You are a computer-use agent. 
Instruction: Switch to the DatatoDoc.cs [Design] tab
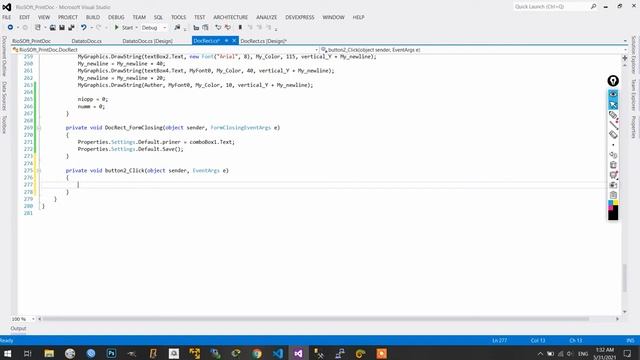coord(147,41)
